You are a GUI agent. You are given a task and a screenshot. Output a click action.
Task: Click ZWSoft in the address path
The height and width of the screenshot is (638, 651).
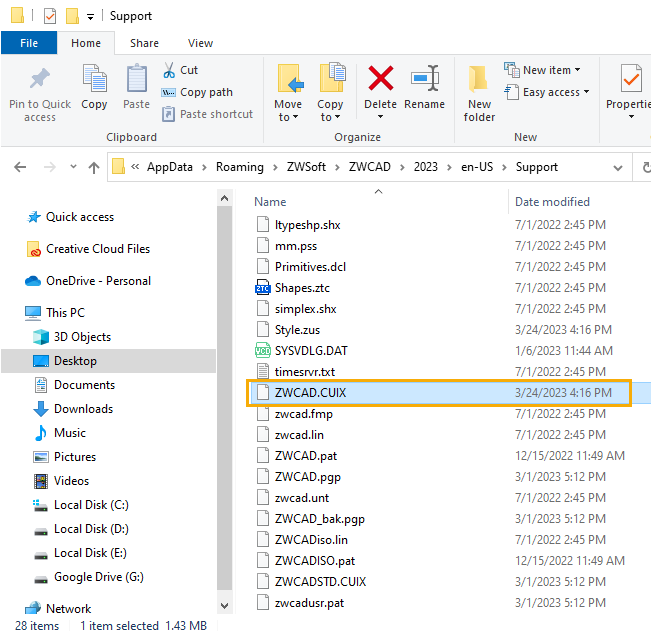[x=306, y=167]
